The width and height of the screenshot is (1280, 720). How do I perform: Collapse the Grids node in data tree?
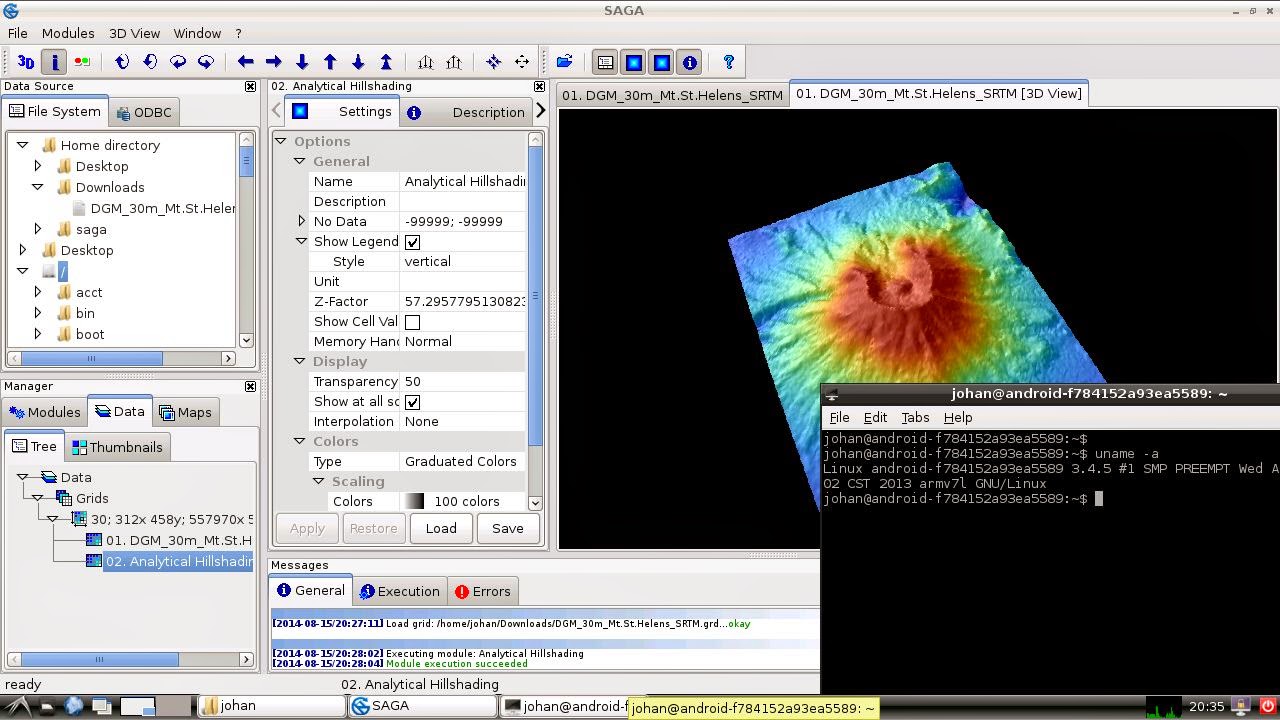pyautogui.click(x=38, y=498)
